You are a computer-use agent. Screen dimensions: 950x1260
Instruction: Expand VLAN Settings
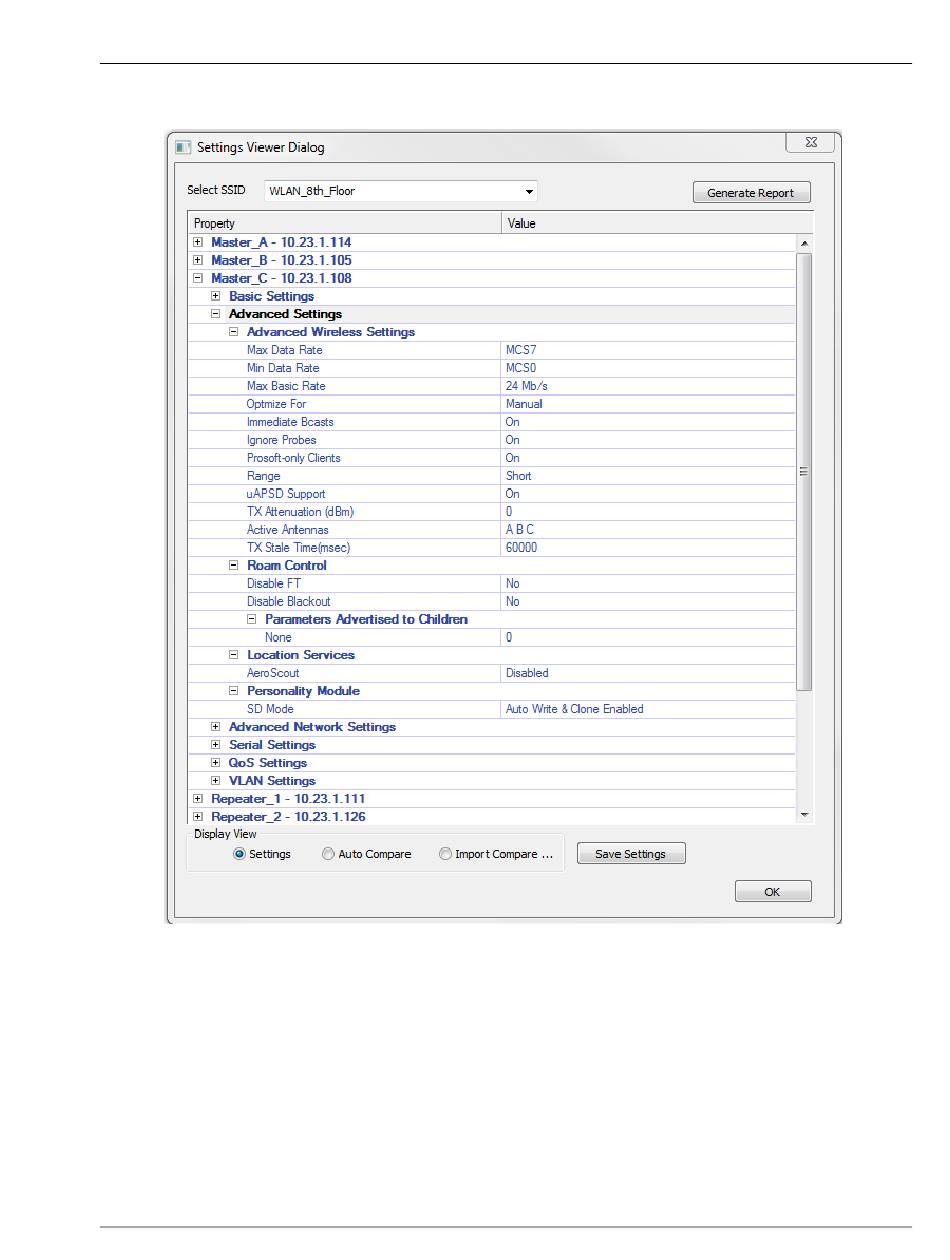pos(216,781)
